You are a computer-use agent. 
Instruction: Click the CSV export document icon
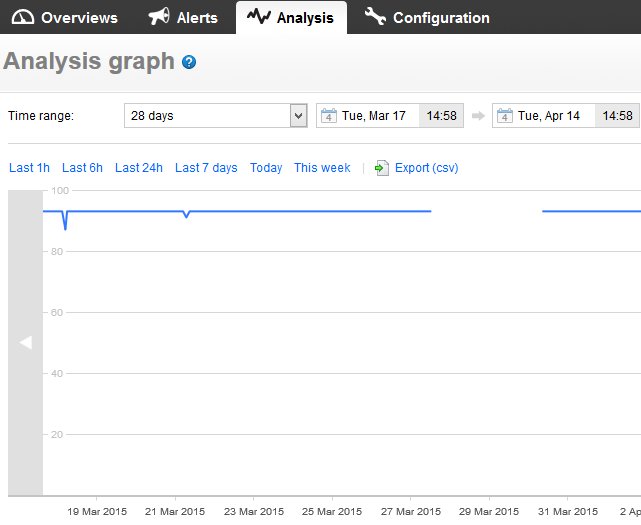tap(382, 168)
